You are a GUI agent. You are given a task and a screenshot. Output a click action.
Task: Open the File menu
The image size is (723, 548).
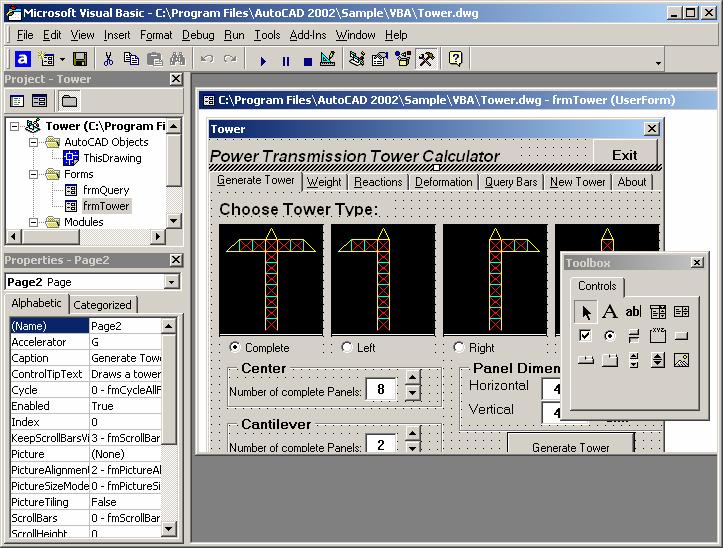point(25,35)
